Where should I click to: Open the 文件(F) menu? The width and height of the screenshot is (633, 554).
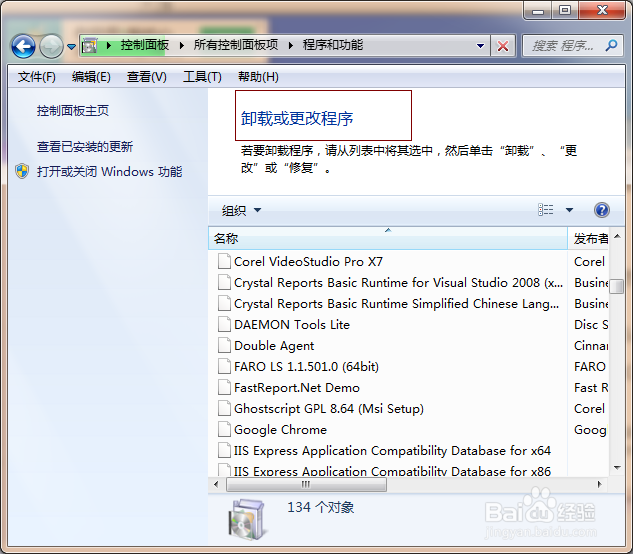coord(36,76)
